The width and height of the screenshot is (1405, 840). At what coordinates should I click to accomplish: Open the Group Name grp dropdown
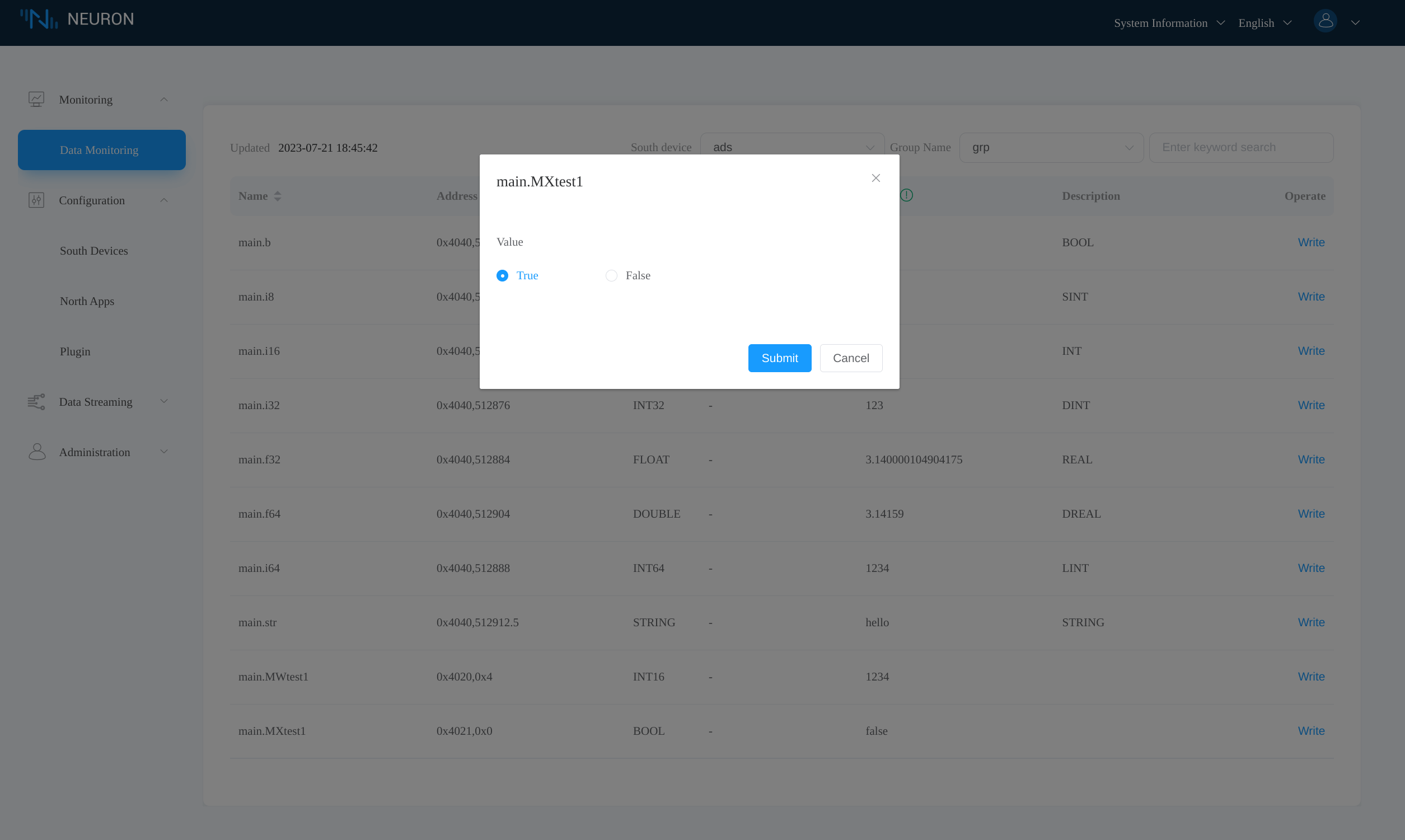(x=1051, y=147)
